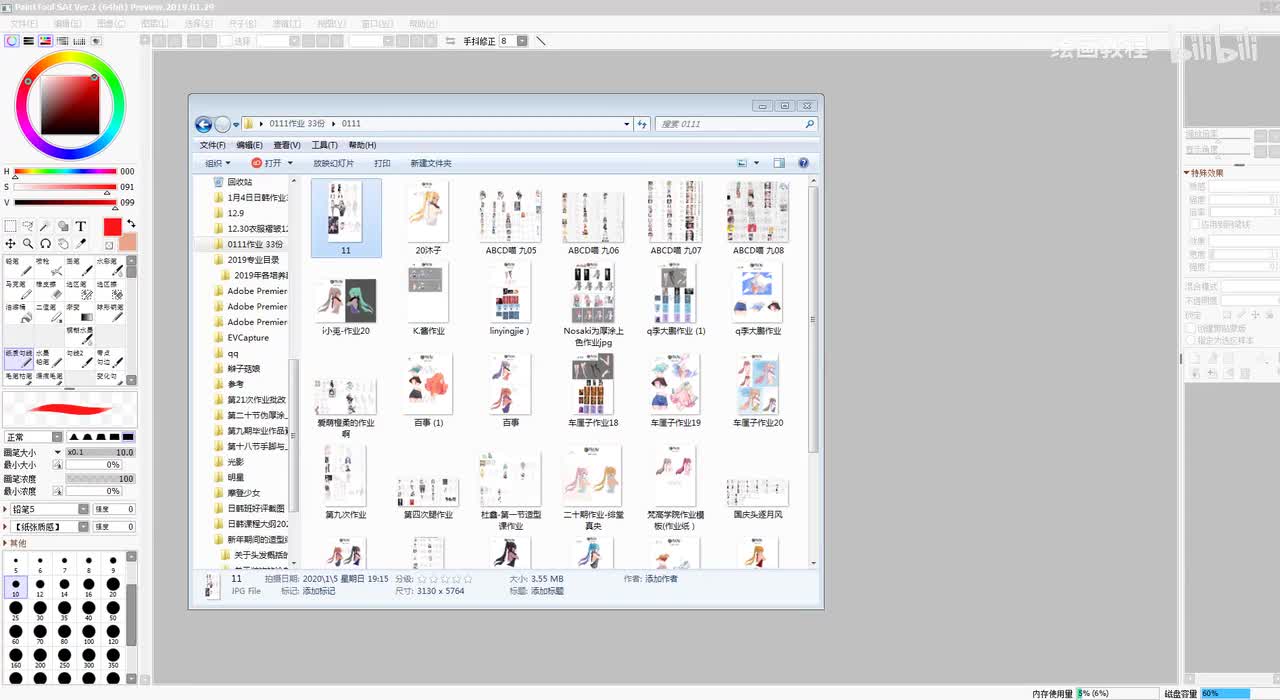Select the 喷枪 airbrush preset
Image resolution: width=1280 pixels, height=700 pixels.
pos(48,267)
